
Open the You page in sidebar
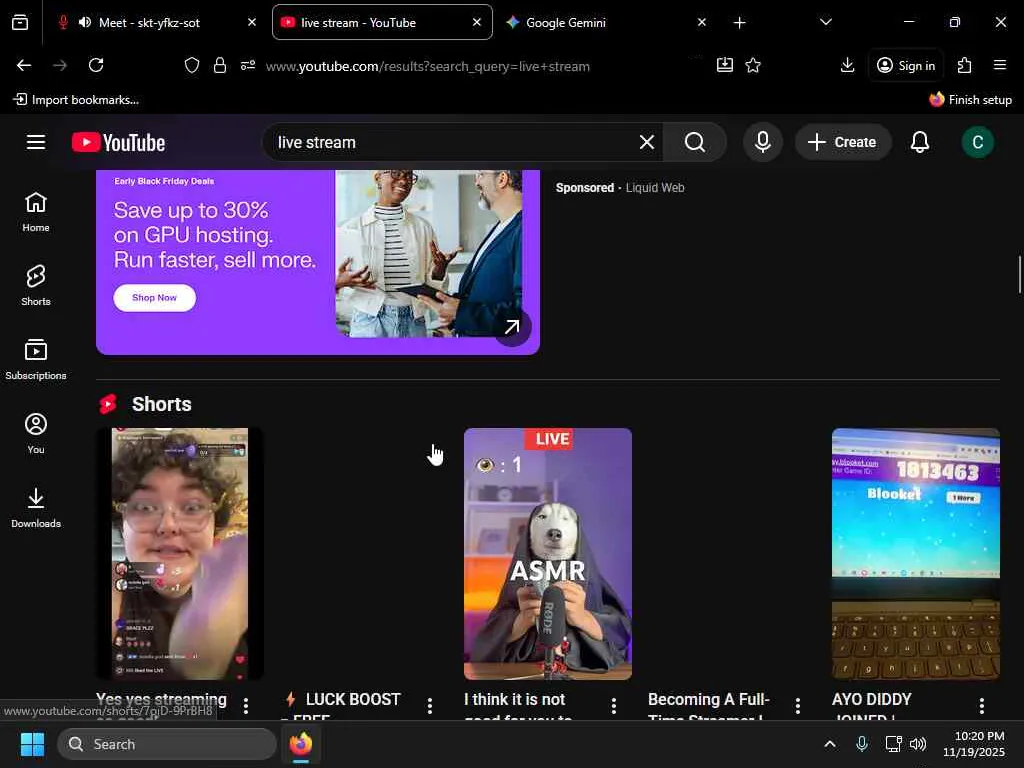[36, 433]
